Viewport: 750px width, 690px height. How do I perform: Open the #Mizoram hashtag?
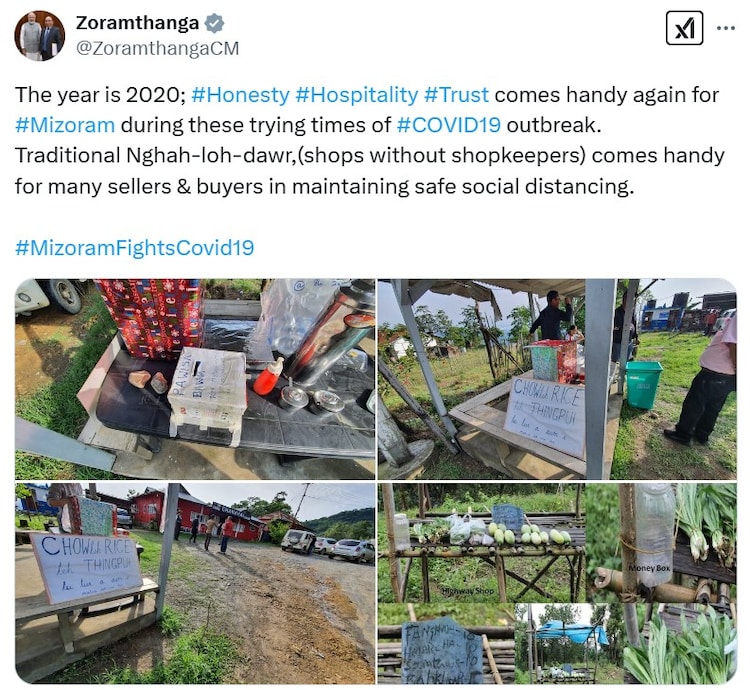(x=65, y=125)
